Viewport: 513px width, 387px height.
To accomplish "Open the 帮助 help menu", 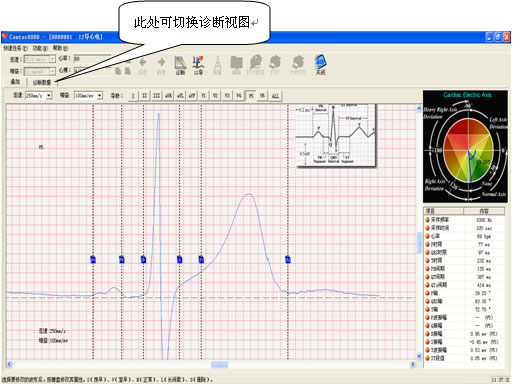I will (60, 48).
